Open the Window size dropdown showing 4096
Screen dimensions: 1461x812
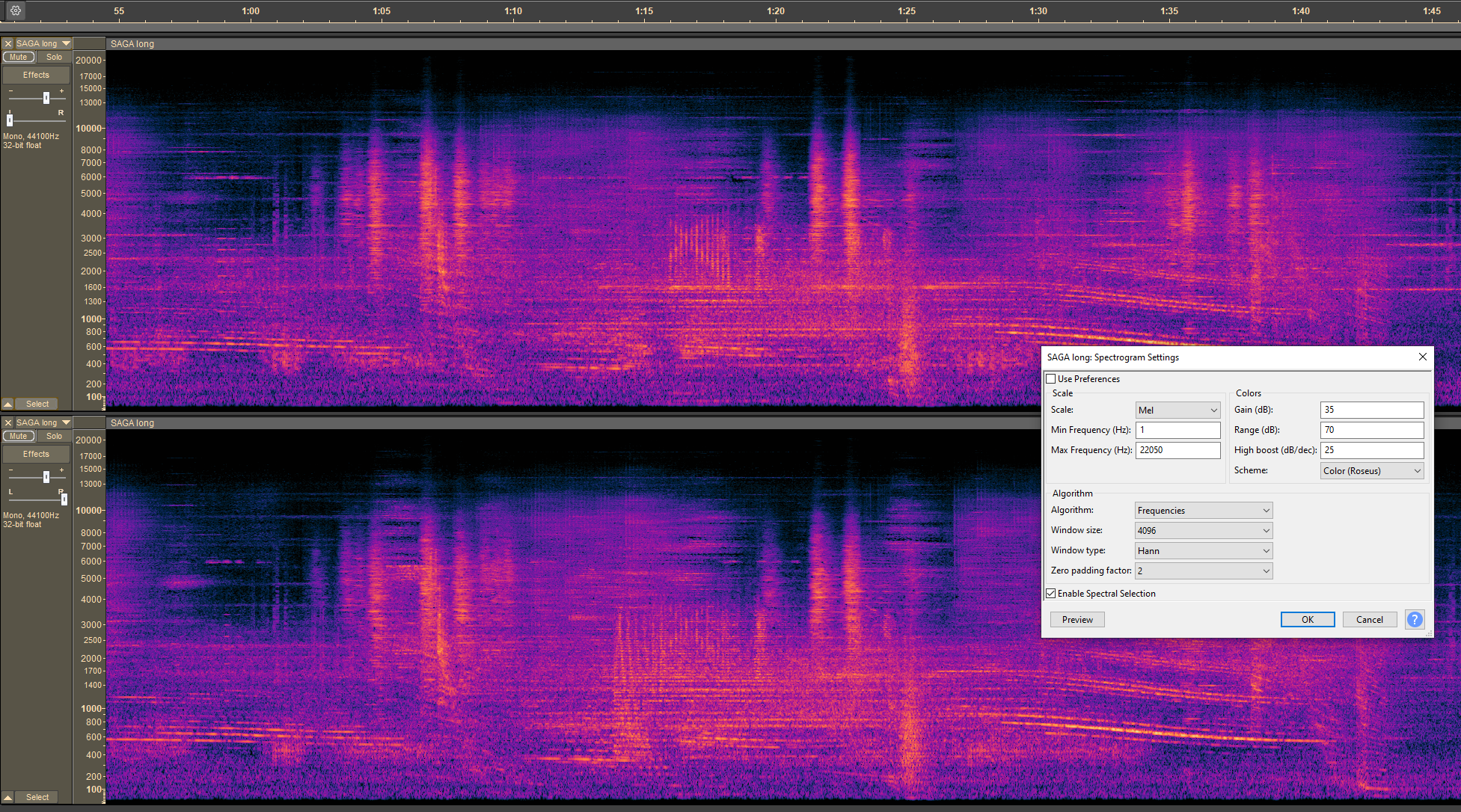[x=1203, y=530]
